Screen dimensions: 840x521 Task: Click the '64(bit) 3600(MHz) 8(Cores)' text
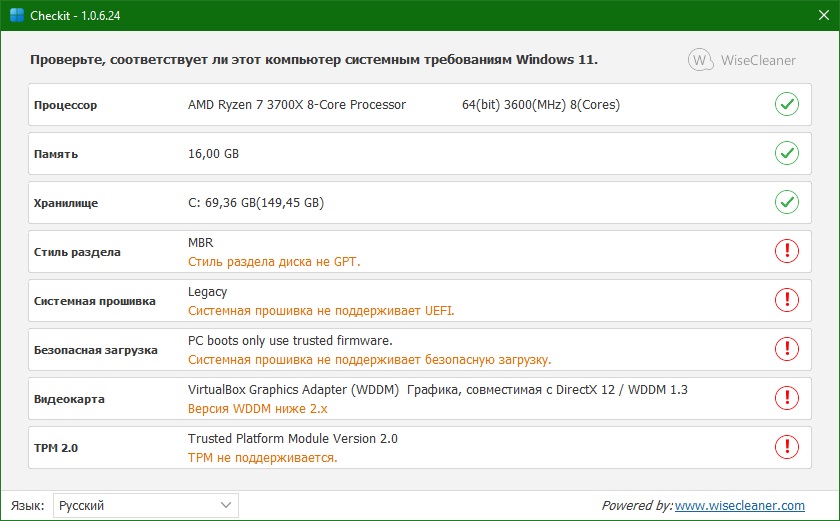[x=541, y=104]
